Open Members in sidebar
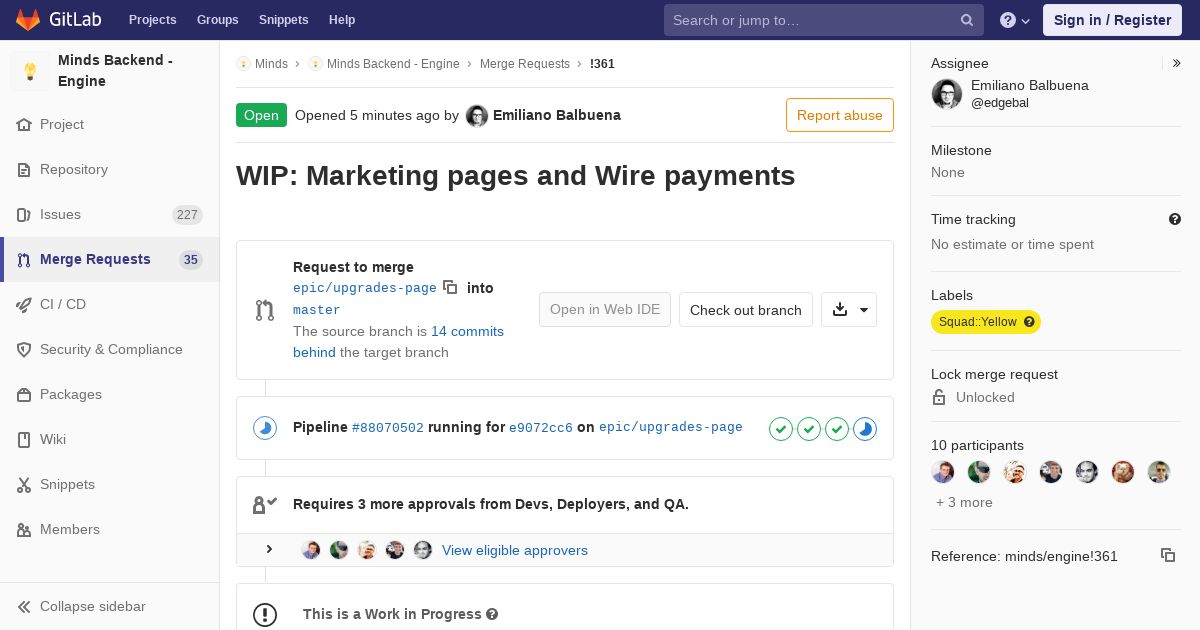The width and height of the screenshot is (1200, 630). tap(109, 529)
